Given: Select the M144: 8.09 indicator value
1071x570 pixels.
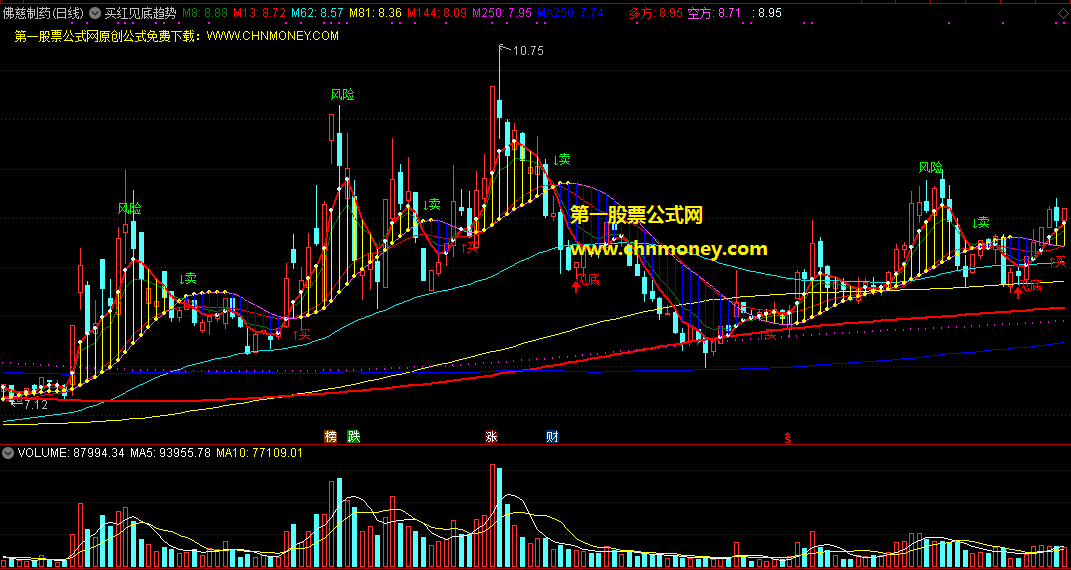Looking at the screenshot, I should point(436,13).
